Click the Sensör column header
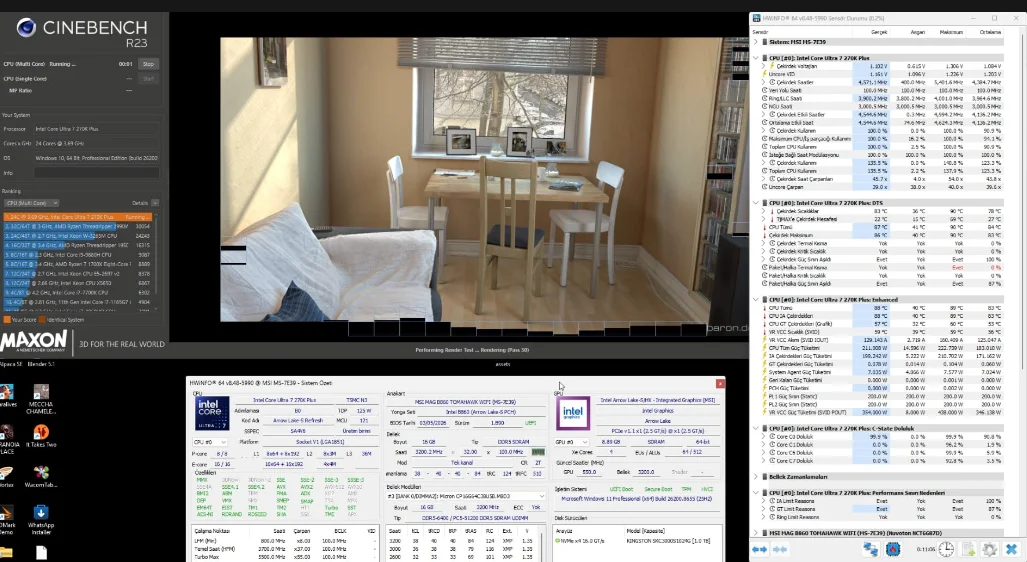Screen dimensions: 1027x562 pyautogui.click(x=760, y=31)
